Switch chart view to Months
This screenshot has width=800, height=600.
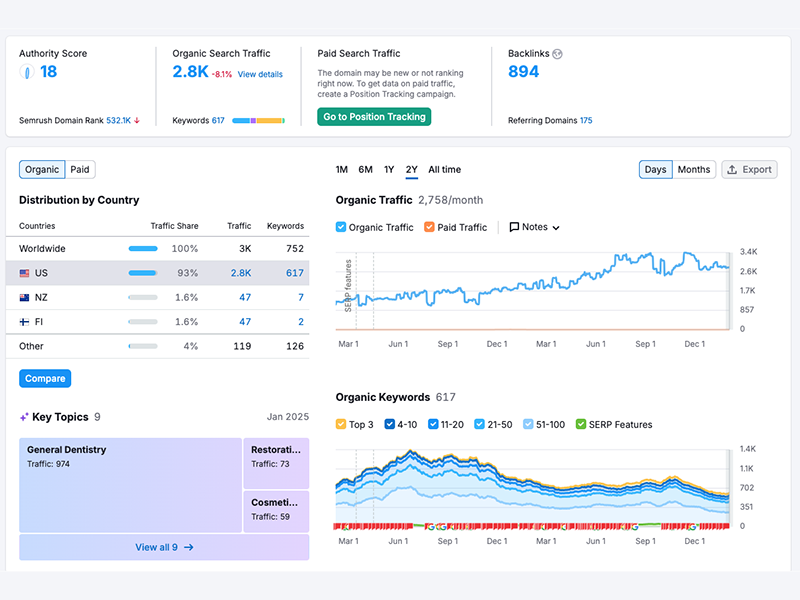tap(693, 170)
